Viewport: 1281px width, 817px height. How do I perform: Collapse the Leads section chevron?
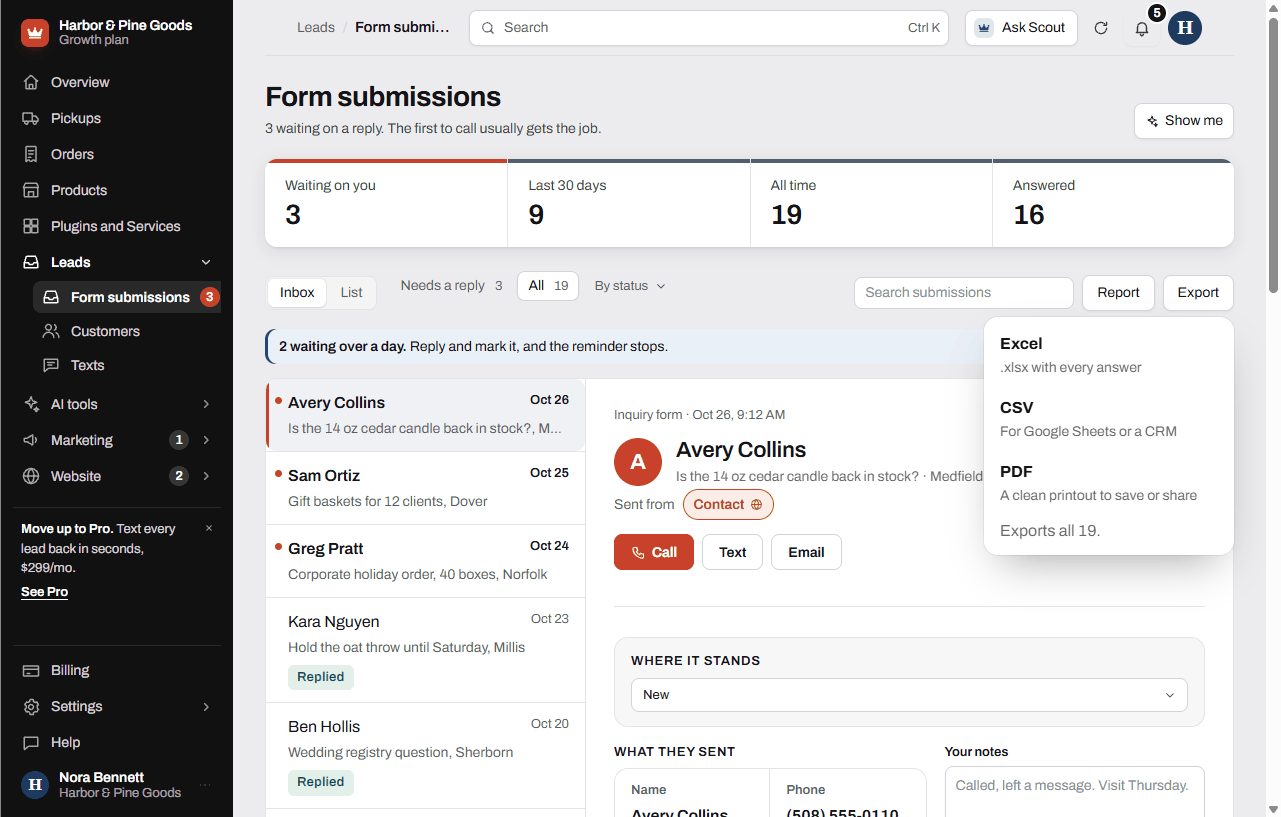pos(206,262)
